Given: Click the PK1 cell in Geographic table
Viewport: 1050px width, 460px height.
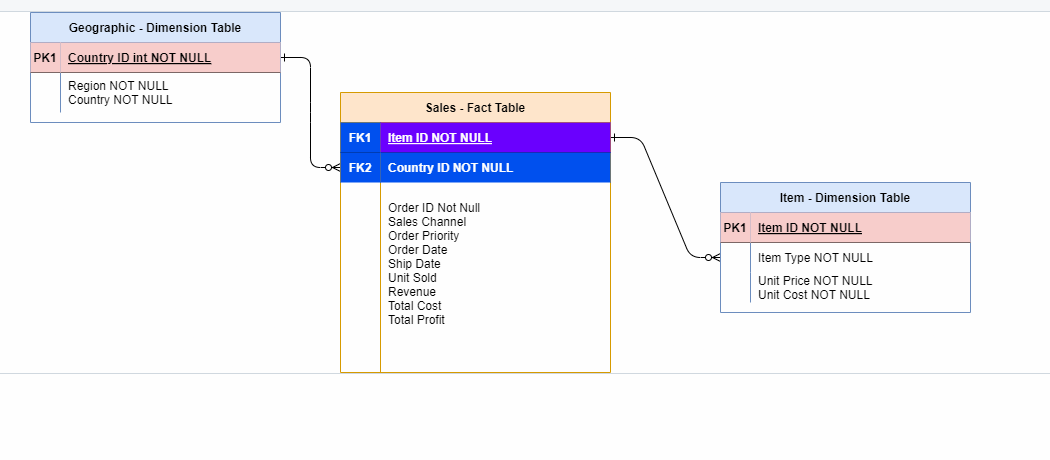Looking at the screenshot, I should click(x=45, y=58).
